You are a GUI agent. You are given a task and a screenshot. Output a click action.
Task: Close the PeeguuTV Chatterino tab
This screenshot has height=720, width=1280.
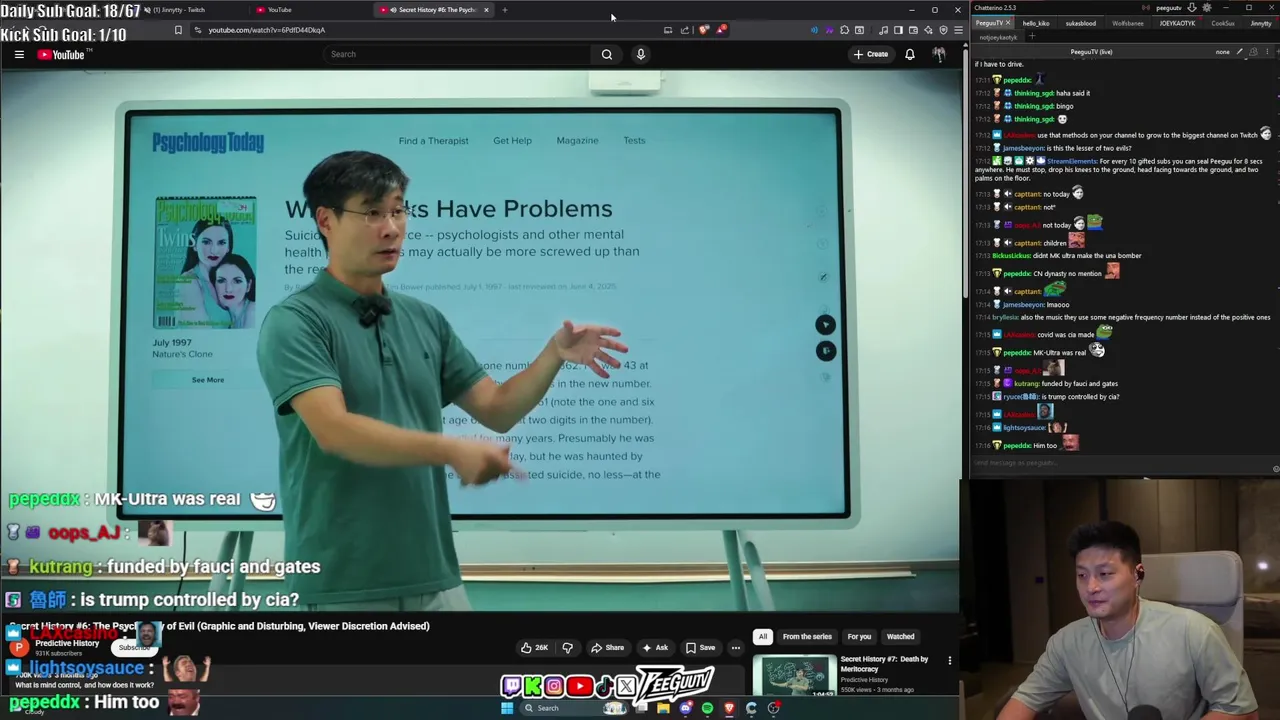[1009, 23]
